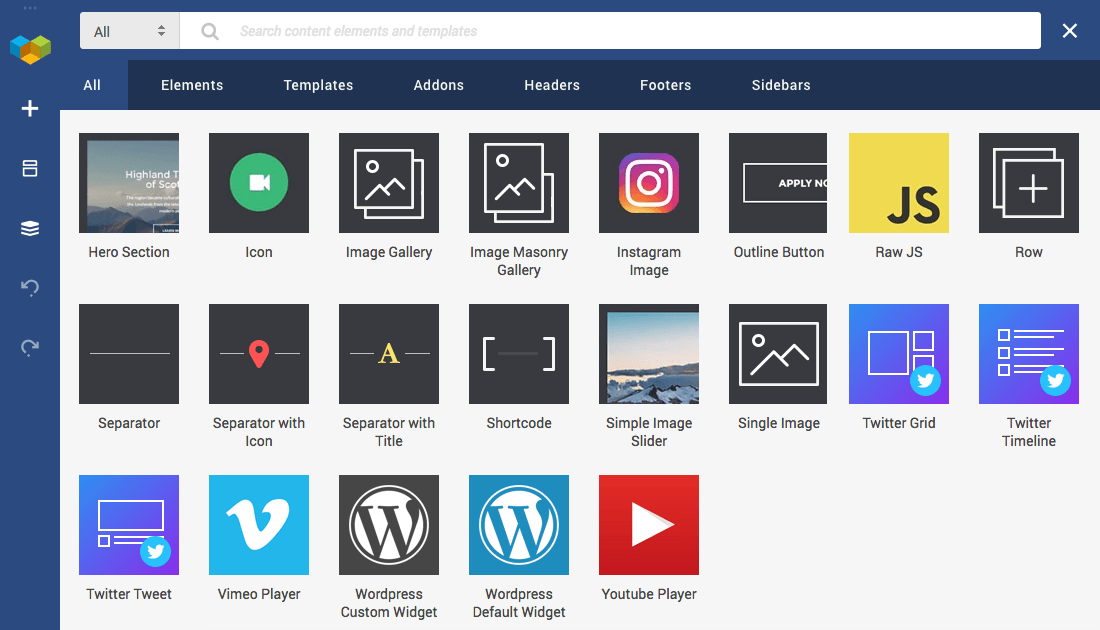Add the Separator with Icon element

[x=259, y=354]
